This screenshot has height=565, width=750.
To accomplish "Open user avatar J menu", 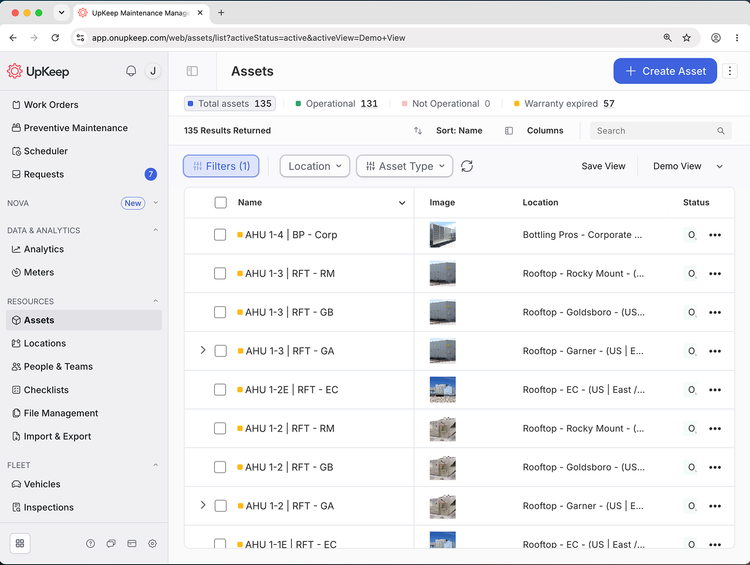I will click(153, 71).
